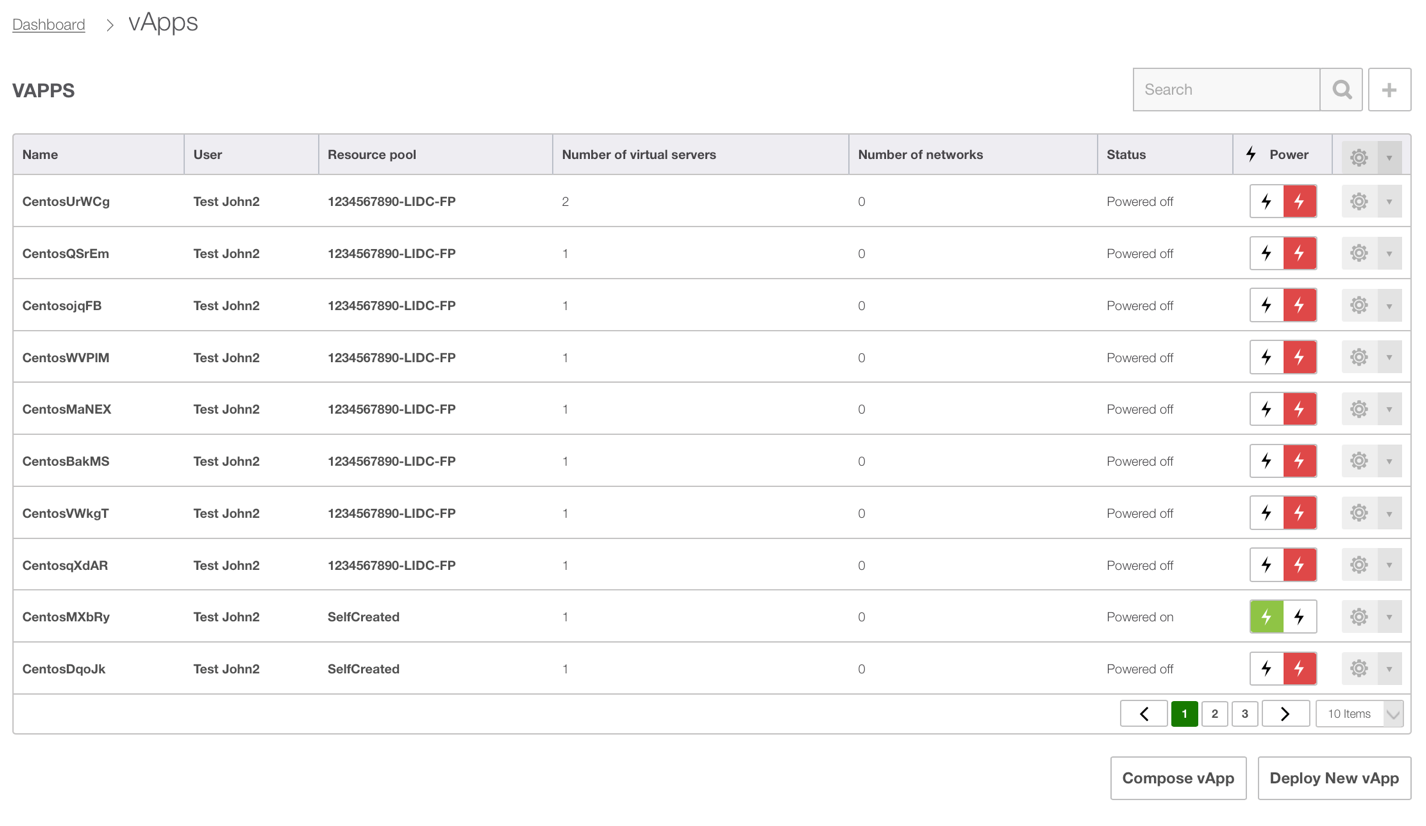Toggle power off for CentosBakMS
The width and height of the screenshot is (1426, 826).
(x=1299, y=461)
